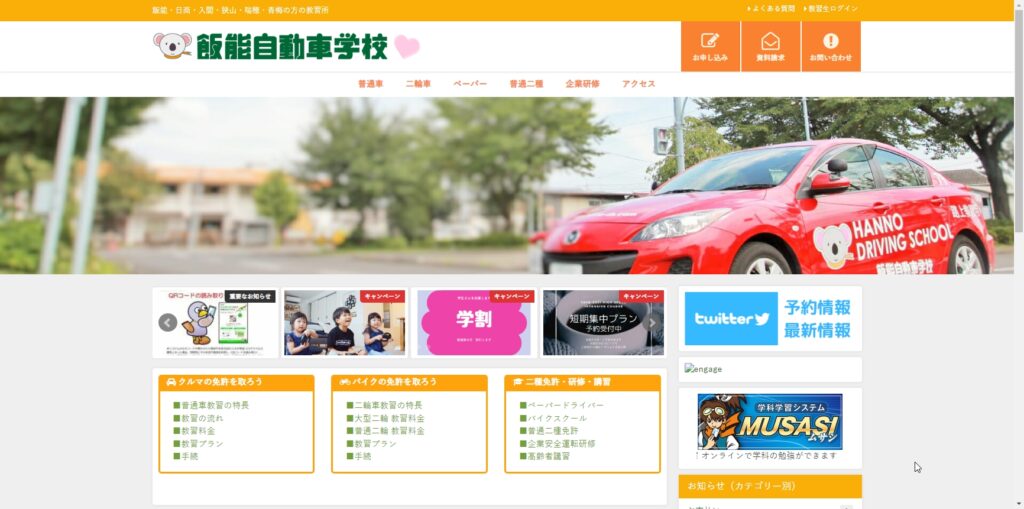
Task: Open the 企業研修 menu item
Action: click(583, 84)
